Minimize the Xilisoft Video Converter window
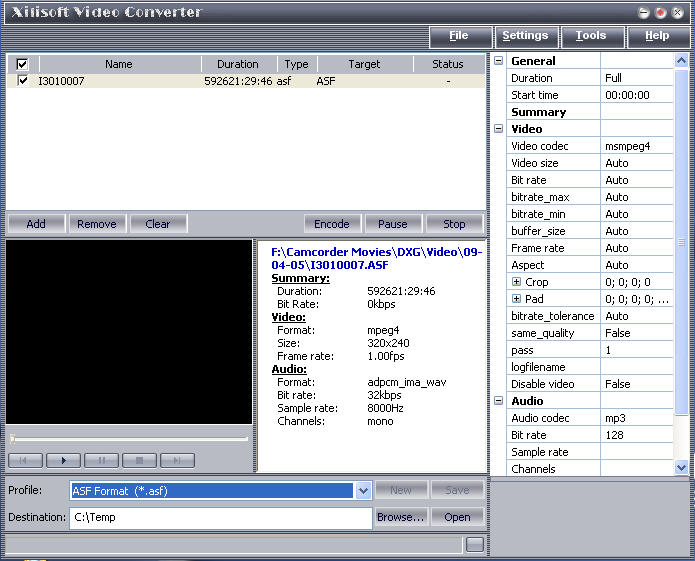This screenshot has height=561, width=695. click(x=644, y=13)
